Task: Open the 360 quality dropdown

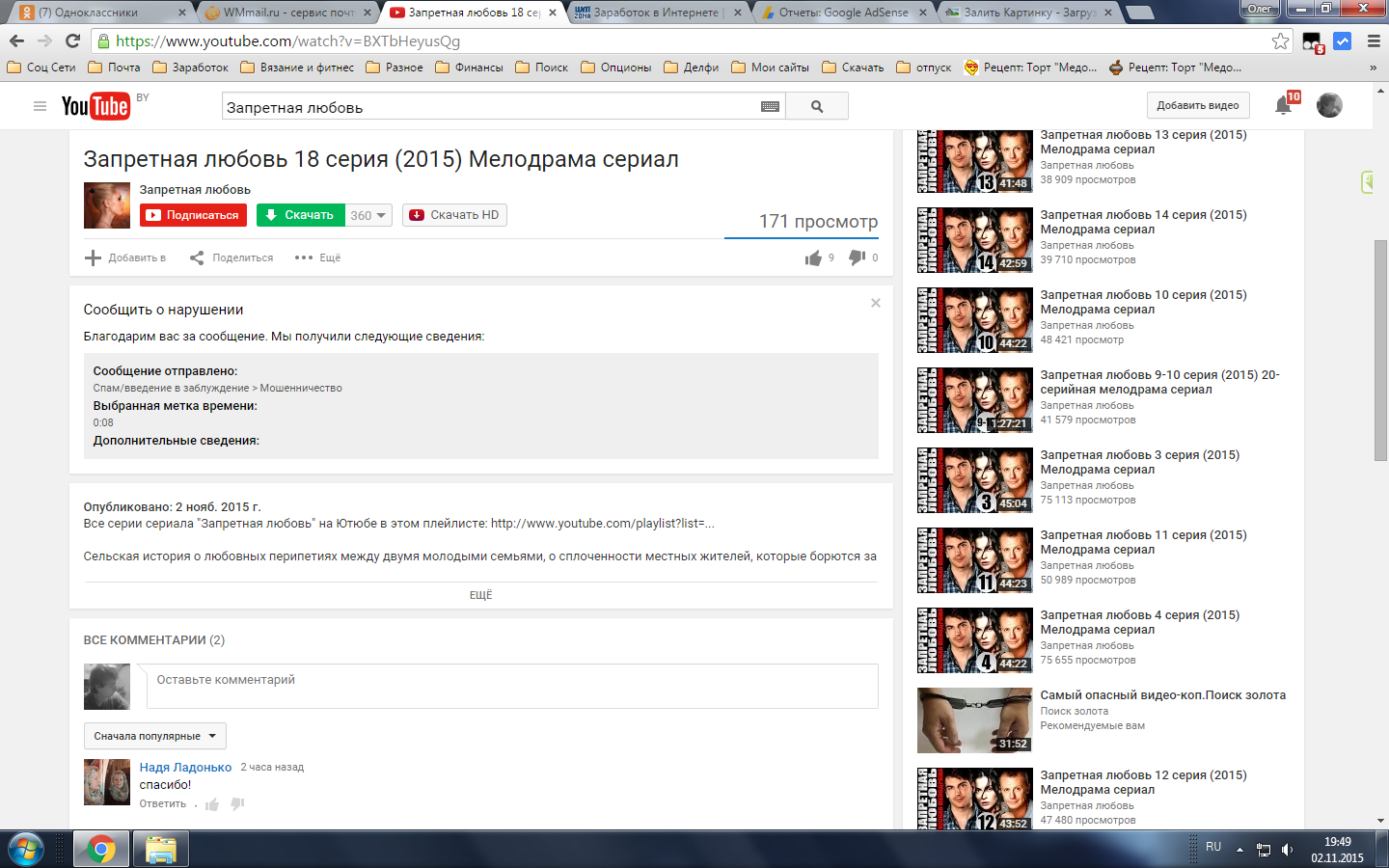Action: coord(368,215)
